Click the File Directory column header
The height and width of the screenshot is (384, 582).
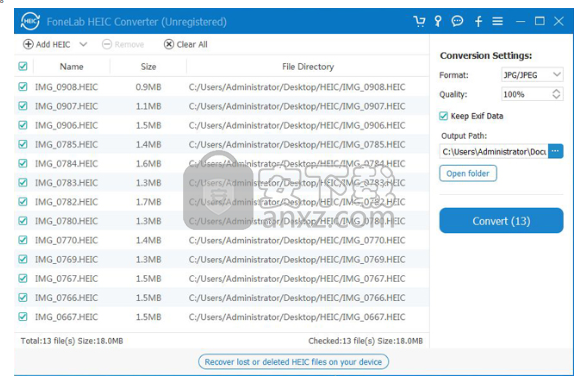308,67
